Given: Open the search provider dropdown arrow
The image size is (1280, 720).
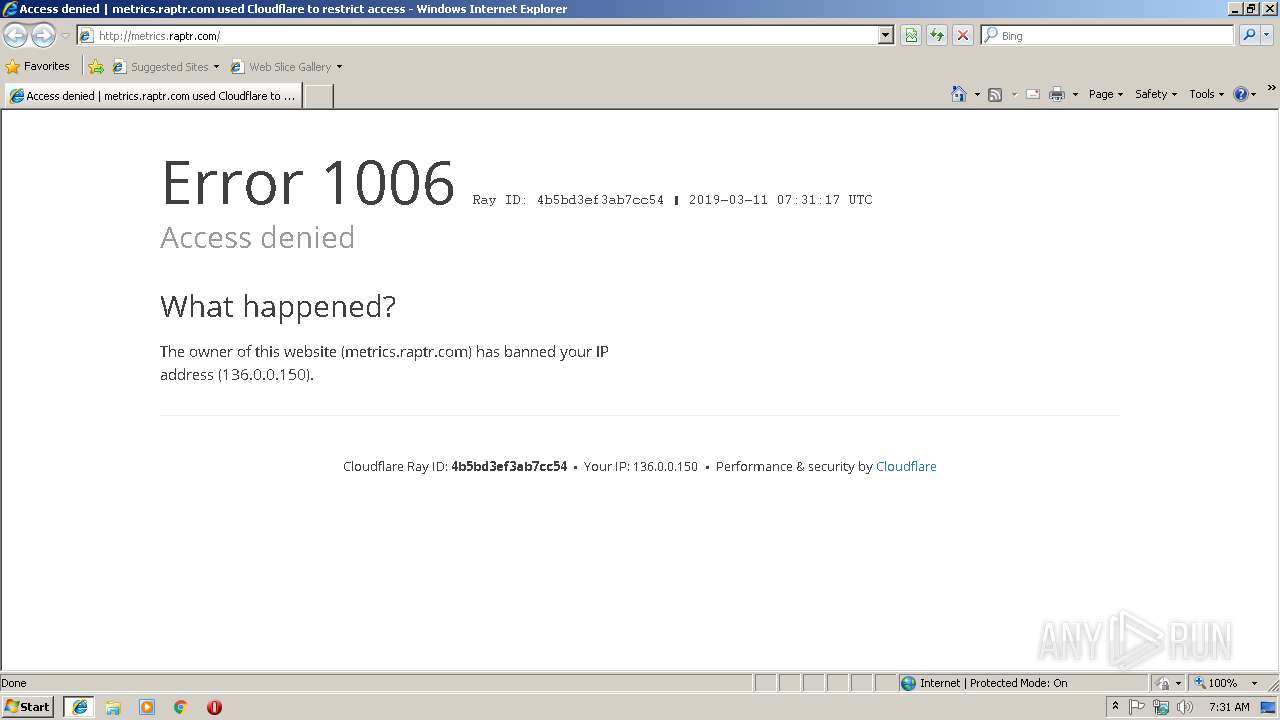Looking at the screenshot, I should 1266,36.
